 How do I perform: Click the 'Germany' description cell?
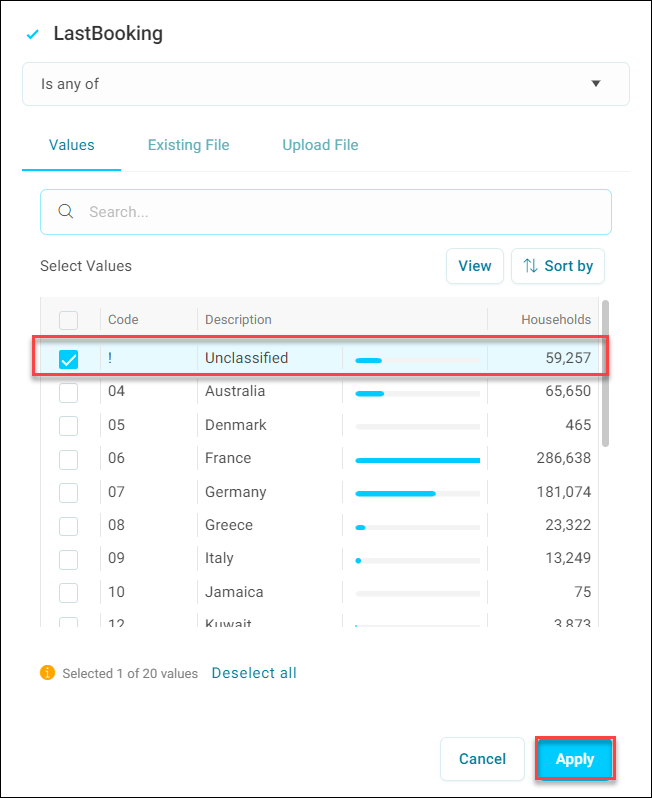pos(236,492)
